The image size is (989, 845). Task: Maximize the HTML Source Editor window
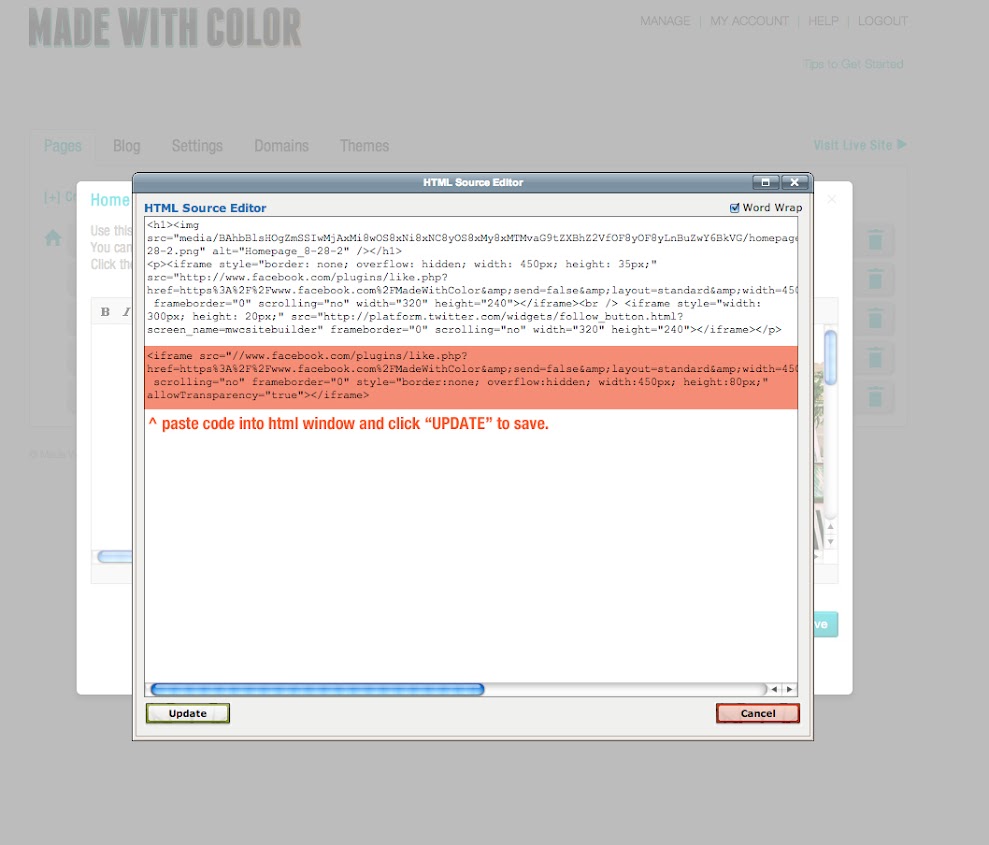click(x=765, y=182)
